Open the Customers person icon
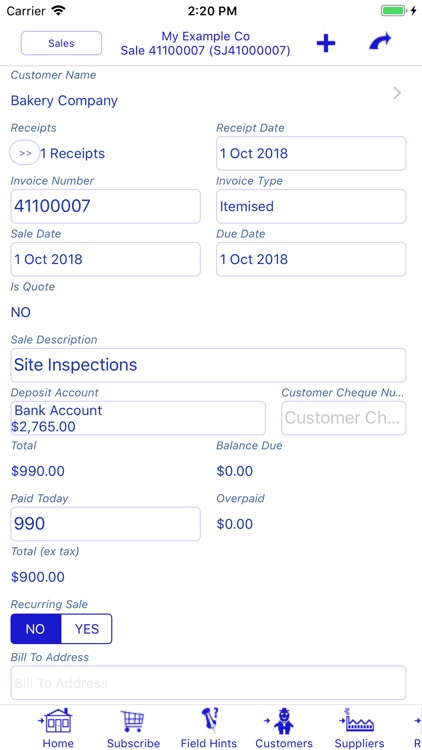422x750 pixels. (281, 721)
